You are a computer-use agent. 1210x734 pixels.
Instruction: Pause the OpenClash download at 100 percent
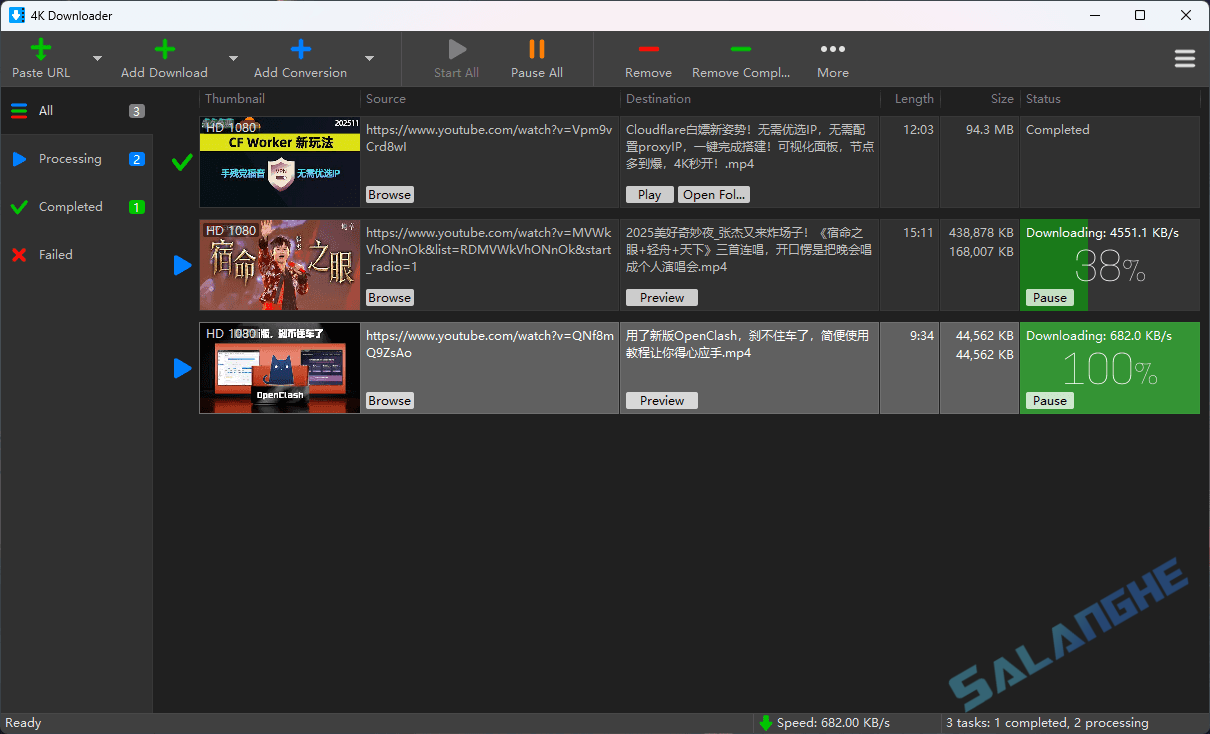1049,400
